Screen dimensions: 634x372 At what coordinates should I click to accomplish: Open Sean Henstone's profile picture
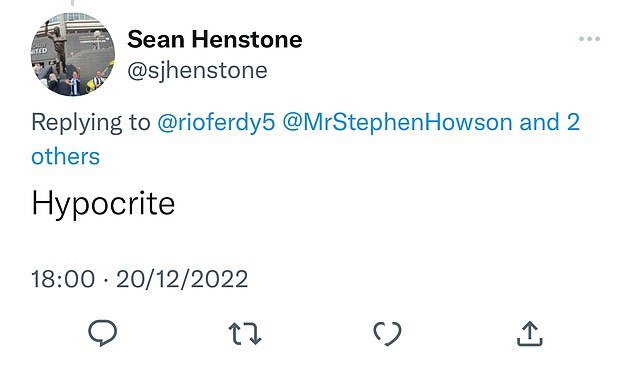pos(73,54)
